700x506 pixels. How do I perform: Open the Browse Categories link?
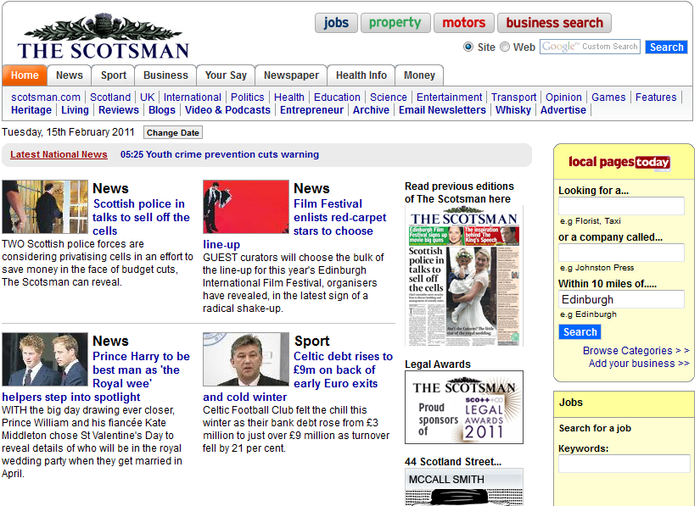click(x=636, y=351)
